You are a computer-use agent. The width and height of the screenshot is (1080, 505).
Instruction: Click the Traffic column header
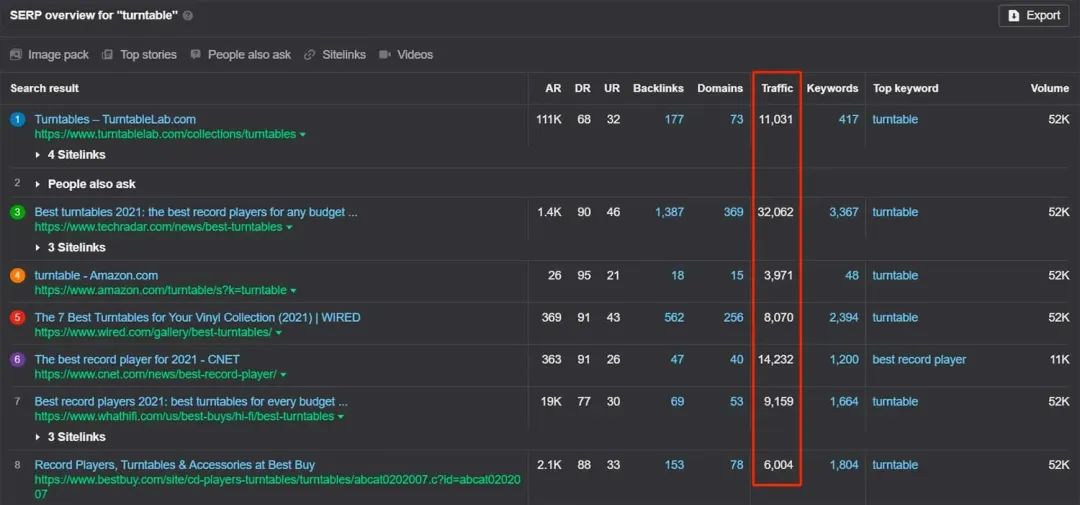click(777, 88)
